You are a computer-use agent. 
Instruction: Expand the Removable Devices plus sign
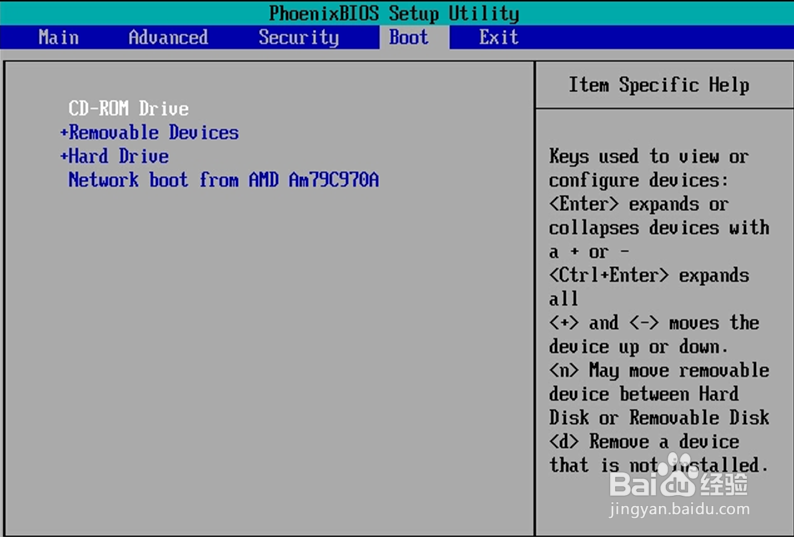coord(64,133)
